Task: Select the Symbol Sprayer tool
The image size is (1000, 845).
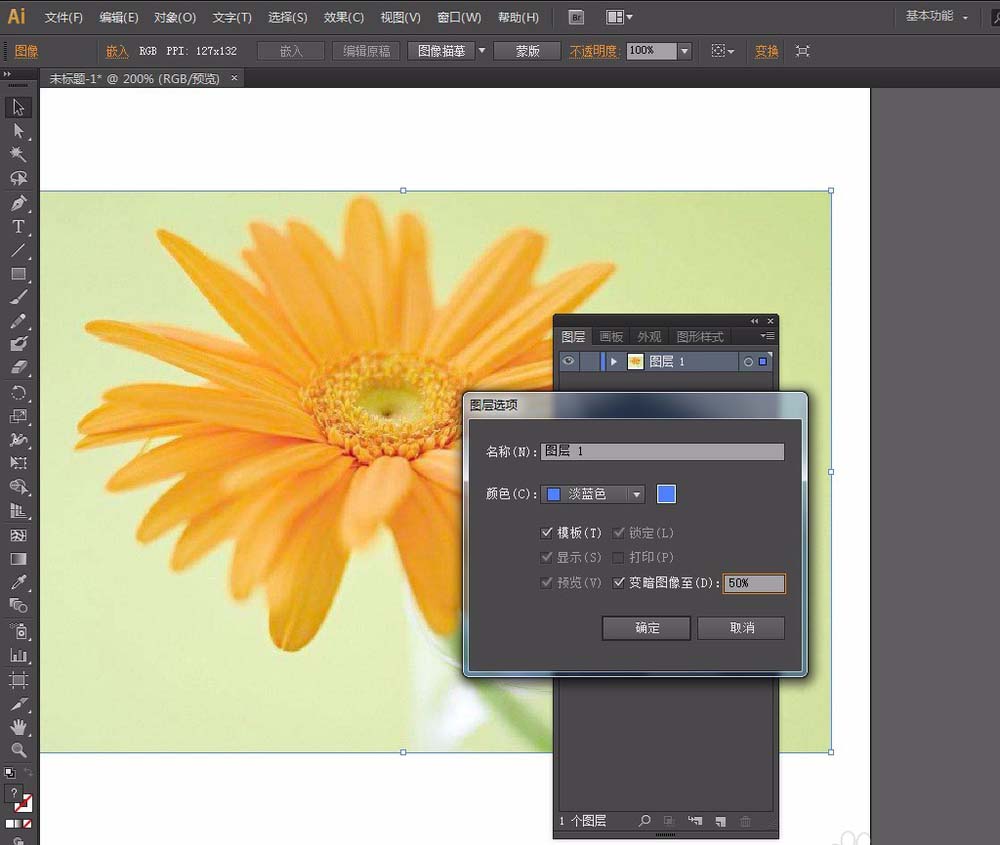Action: click(x=18, y=631)
